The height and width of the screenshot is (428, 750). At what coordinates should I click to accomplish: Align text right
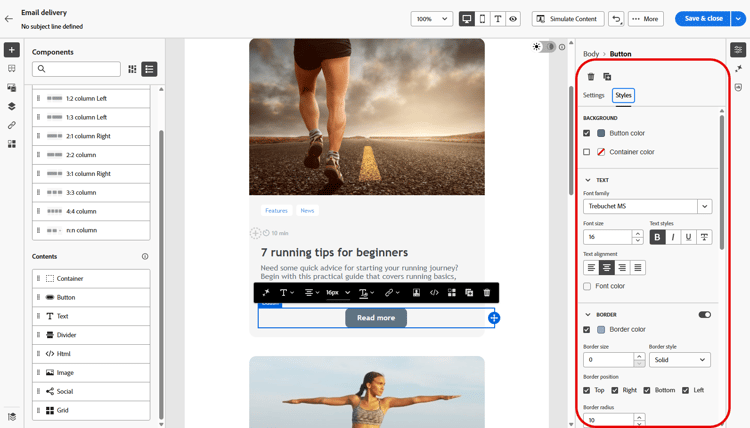(622, 267)
